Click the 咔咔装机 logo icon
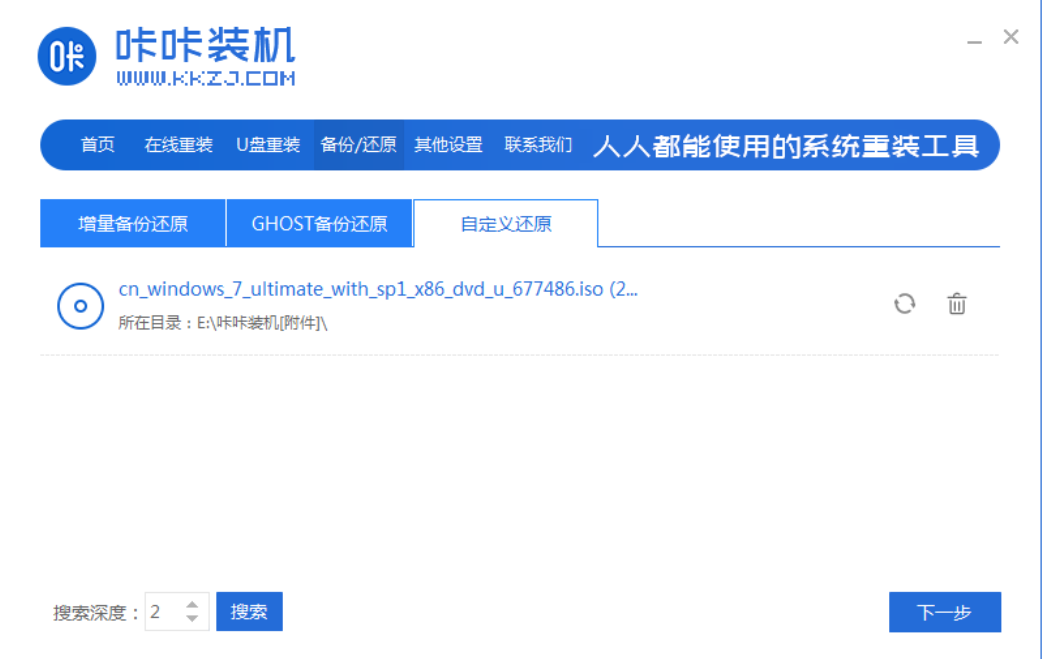The width and height of the screenshot is (1042, 659). [x=65, y=57]
